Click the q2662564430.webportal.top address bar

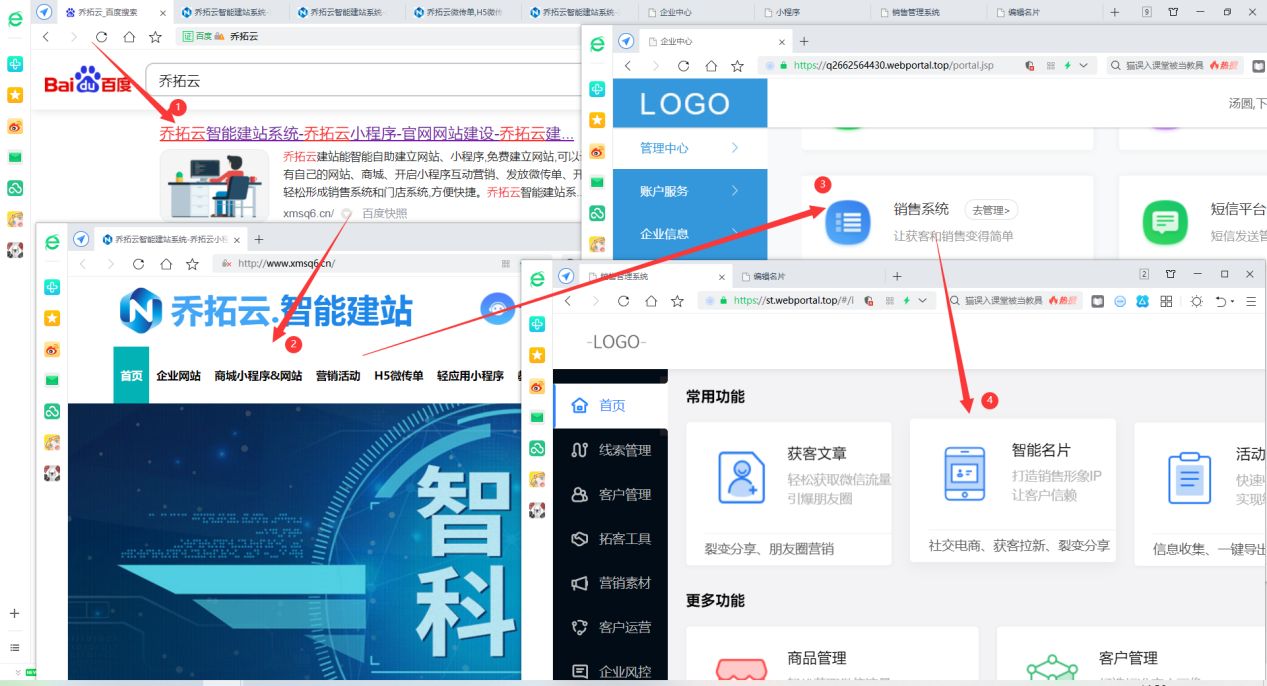point(927,65)
